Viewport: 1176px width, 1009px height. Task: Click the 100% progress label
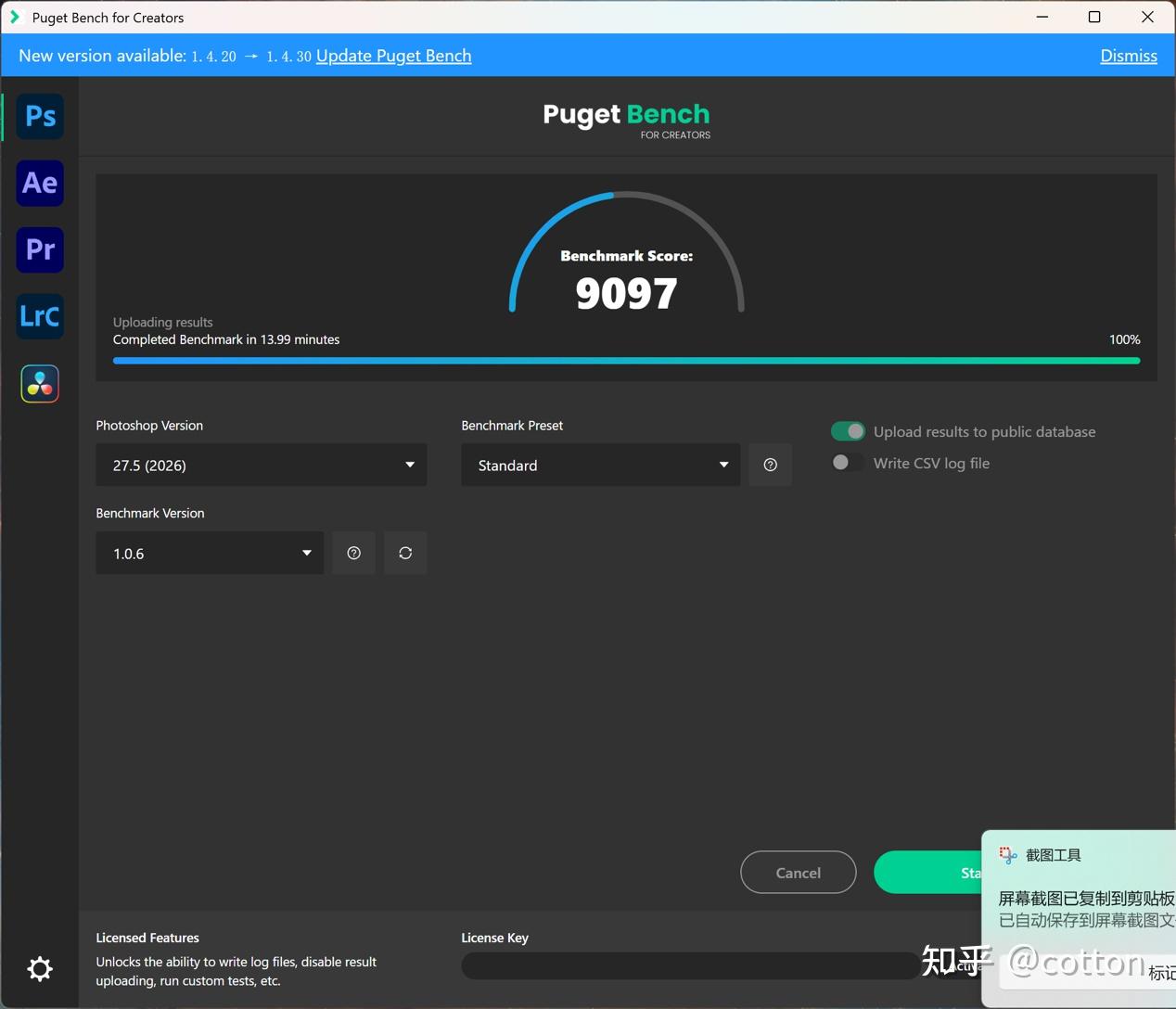1125,339
